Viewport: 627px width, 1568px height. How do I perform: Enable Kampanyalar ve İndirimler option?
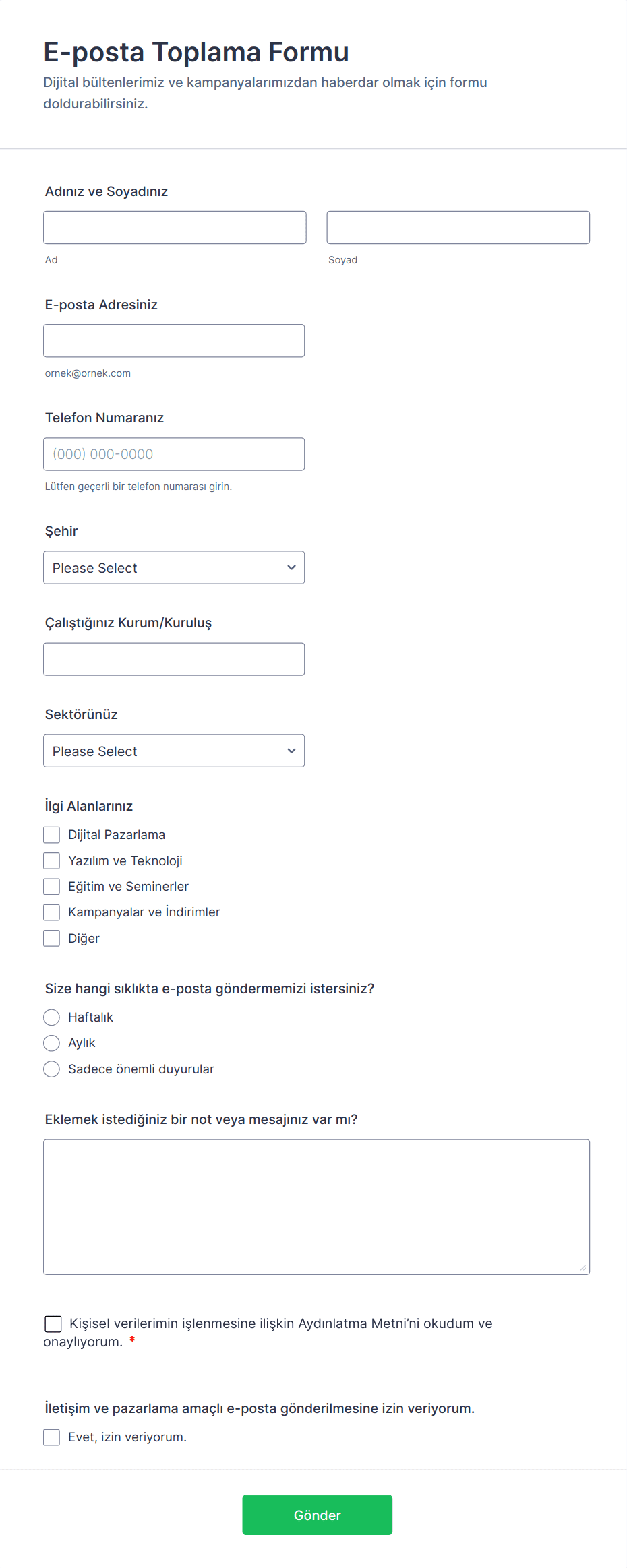tap(52, 912)
